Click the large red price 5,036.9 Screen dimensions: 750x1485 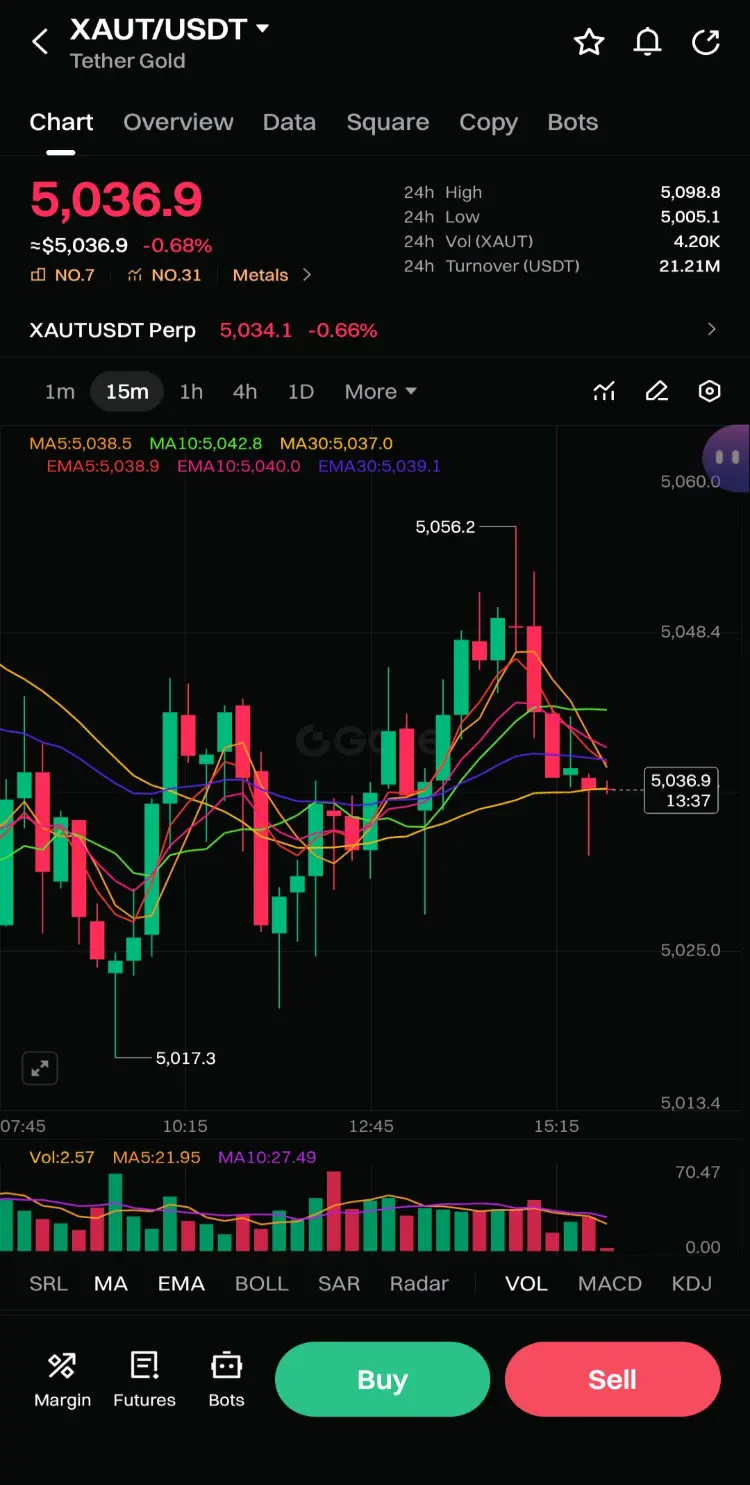tap(116, 200)
